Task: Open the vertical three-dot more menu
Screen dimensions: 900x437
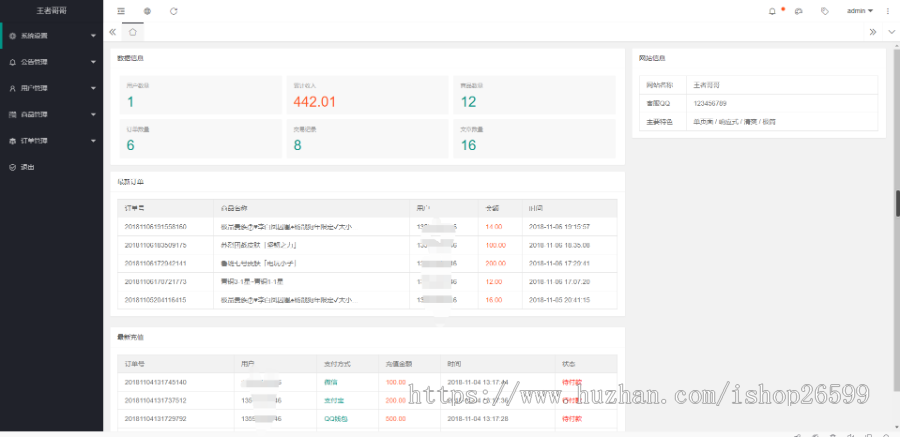Action: [887, 11]
